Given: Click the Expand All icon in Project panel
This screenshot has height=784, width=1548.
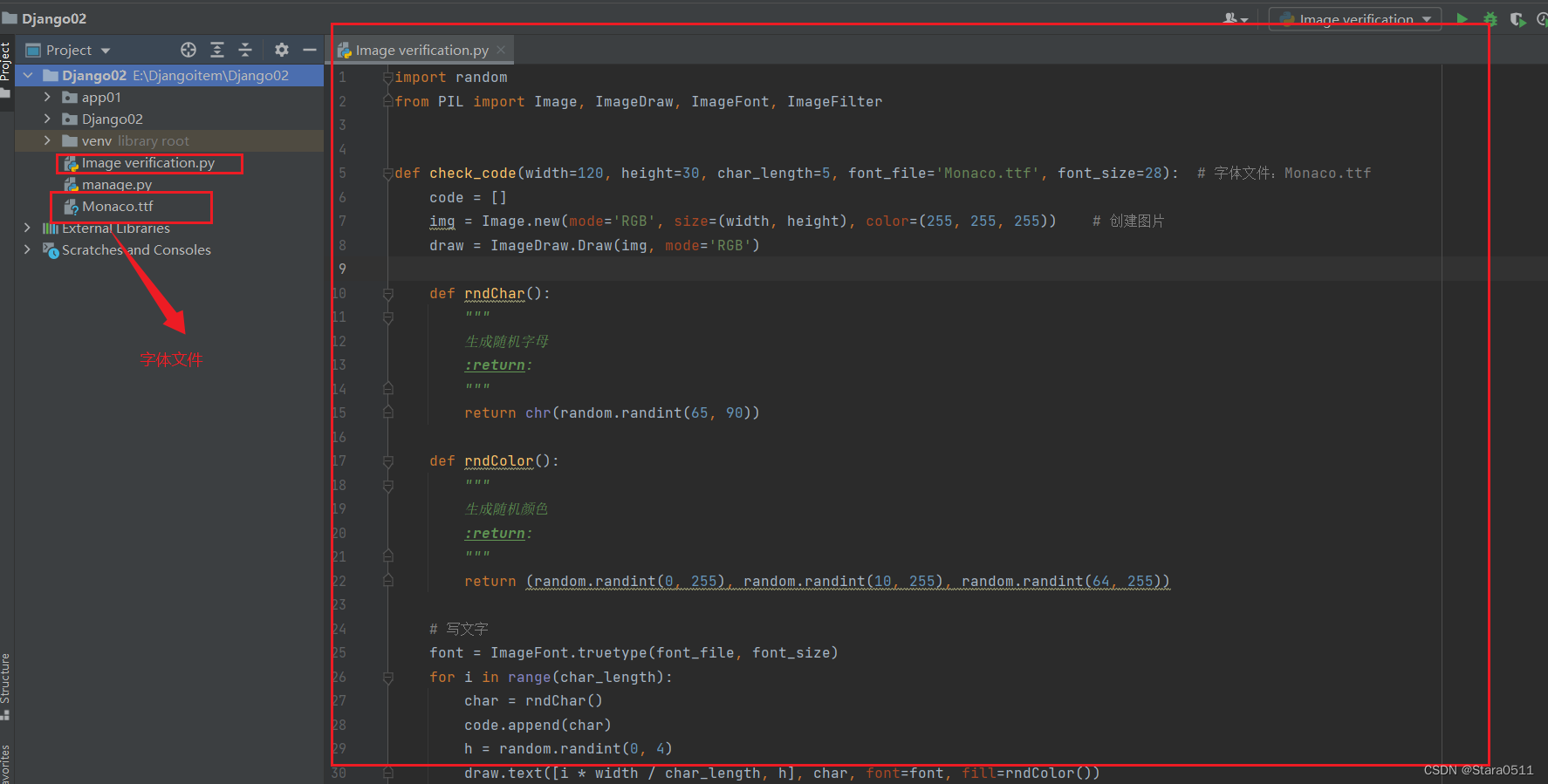Looking at the screenshot, I should [x=217, y=50].
